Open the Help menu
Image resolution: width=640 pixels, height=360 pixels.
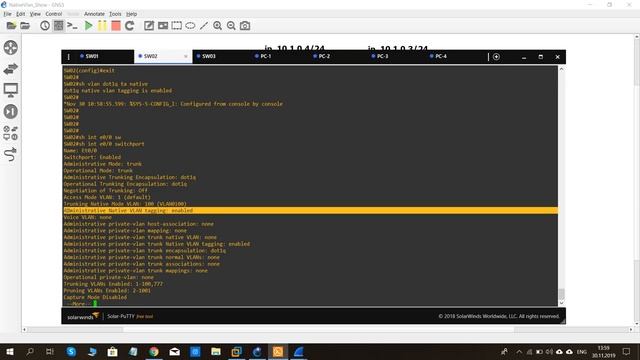pyautogui.click(x=131, y=14)
